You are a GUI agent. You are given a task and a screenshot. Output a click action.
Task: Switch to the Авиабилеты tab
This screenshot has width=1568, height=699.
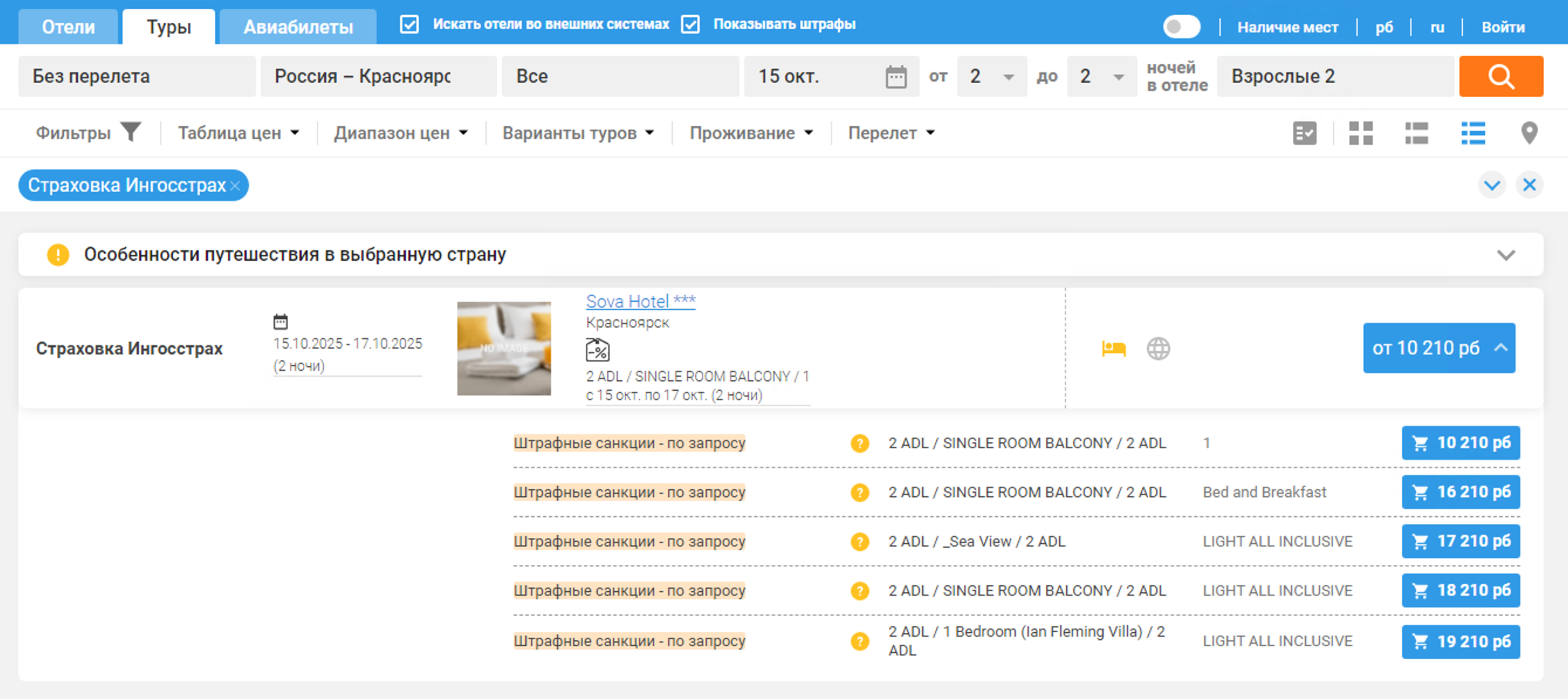point(297,28)
